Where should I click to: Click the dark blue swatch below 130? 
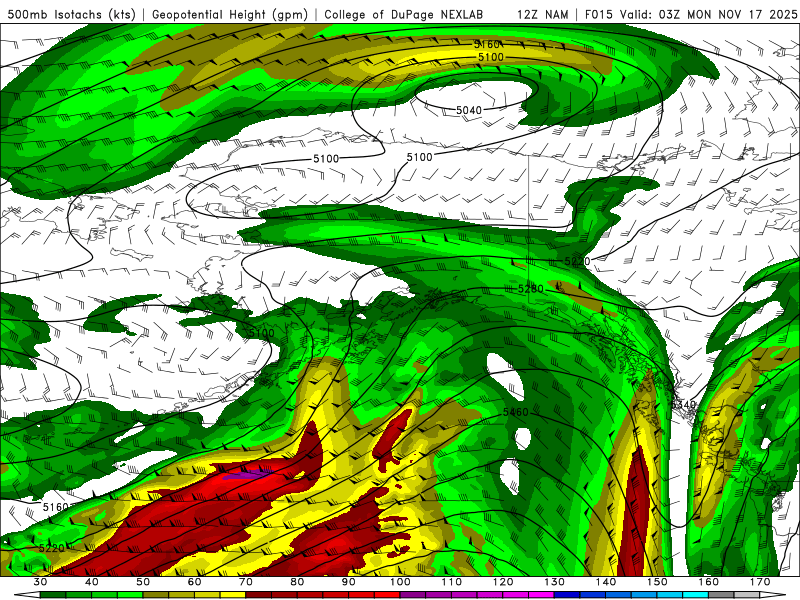click(567, 595)
